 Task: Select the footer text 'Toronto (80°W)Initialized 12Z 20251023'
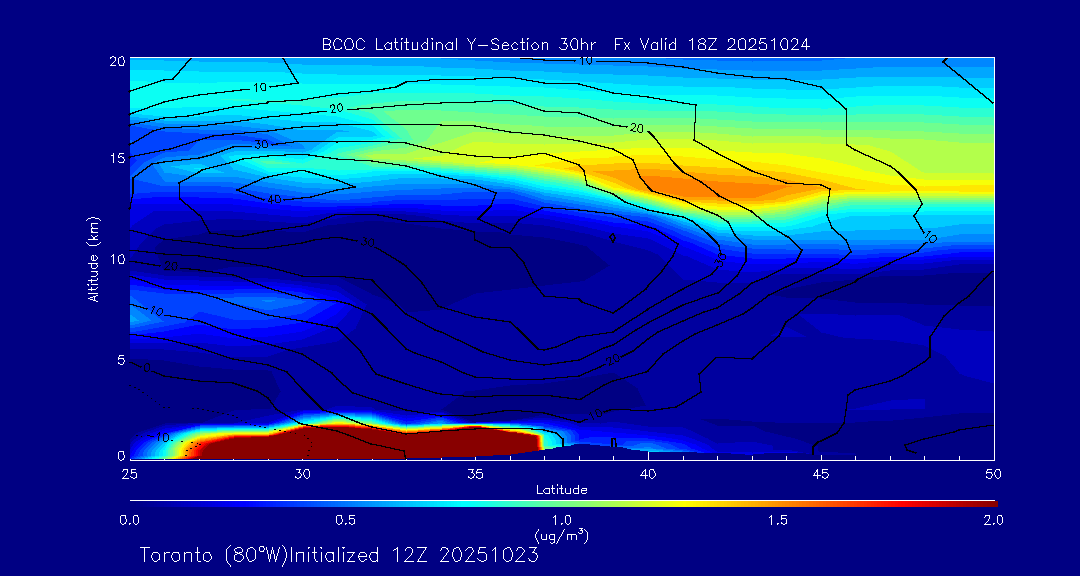[x=340, y=555]
